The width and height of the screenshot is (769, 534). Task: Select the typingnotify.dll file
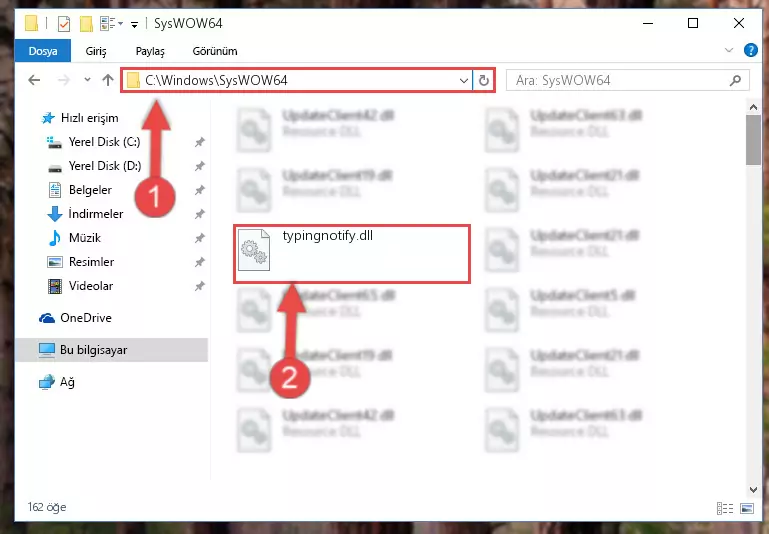tap(352, 254)
